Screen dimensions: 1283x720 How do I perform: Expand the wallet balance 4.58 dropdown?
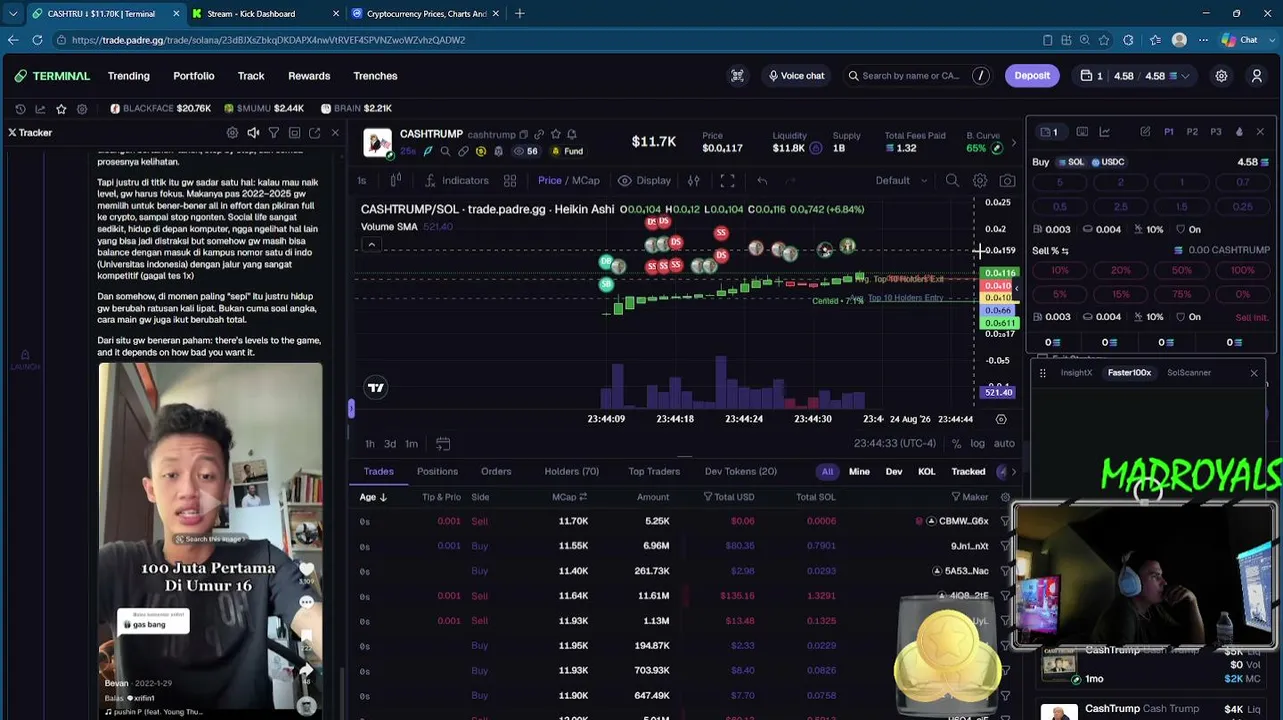(x=1135, y=76)
